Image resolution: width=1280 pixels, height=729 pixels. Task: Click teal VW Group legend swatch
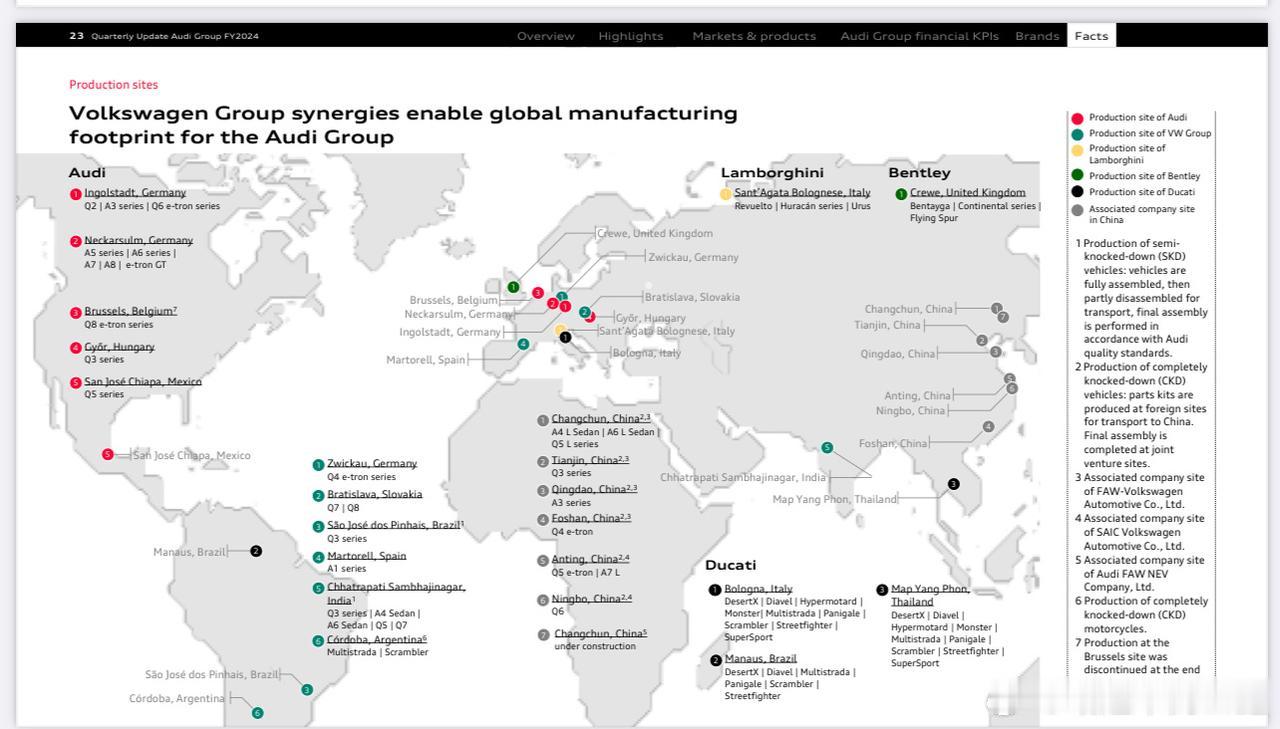[x=1077, y=134]
